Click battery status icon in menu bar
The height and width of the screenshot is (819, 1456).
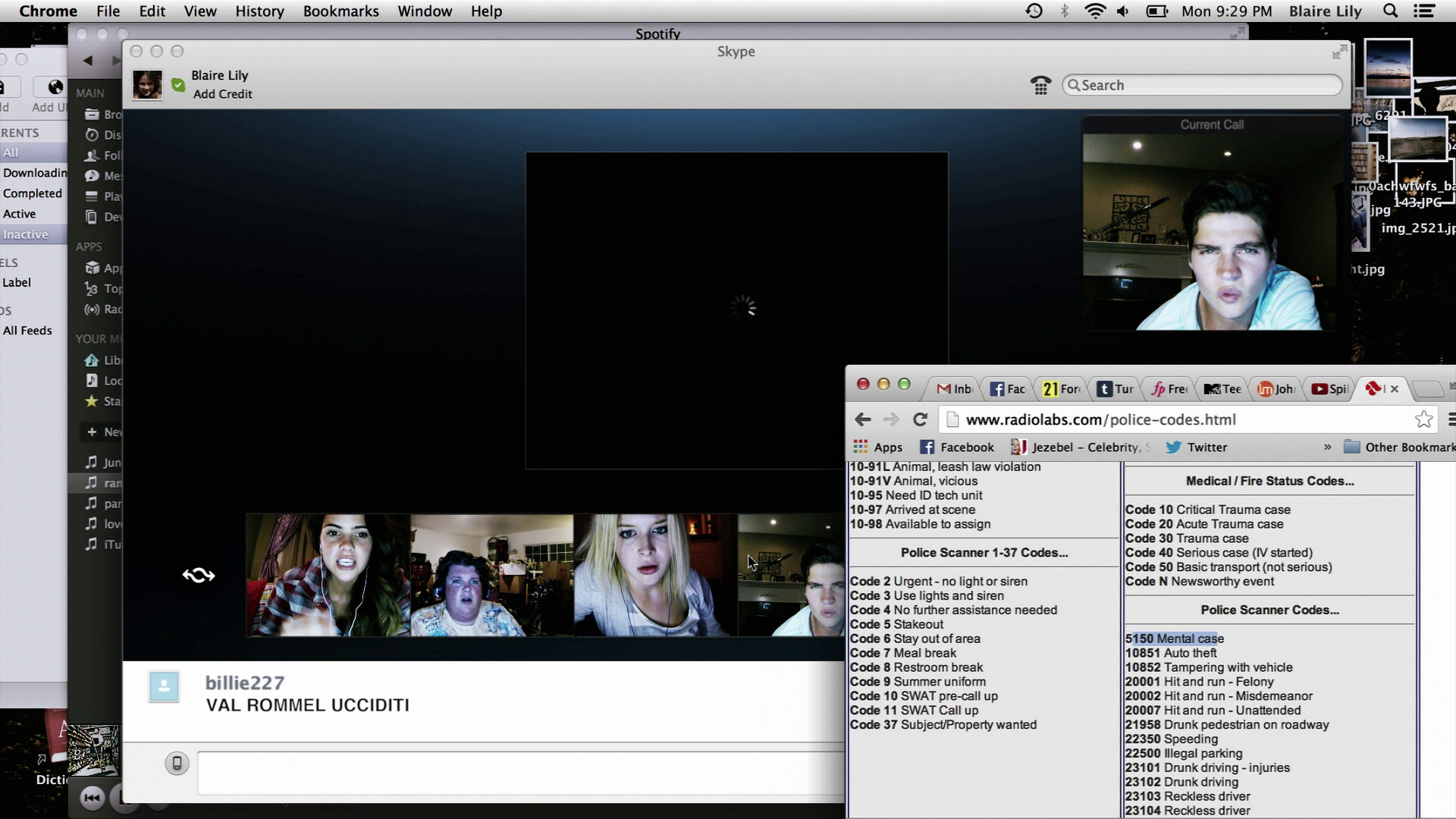(x=1156, y=11)
